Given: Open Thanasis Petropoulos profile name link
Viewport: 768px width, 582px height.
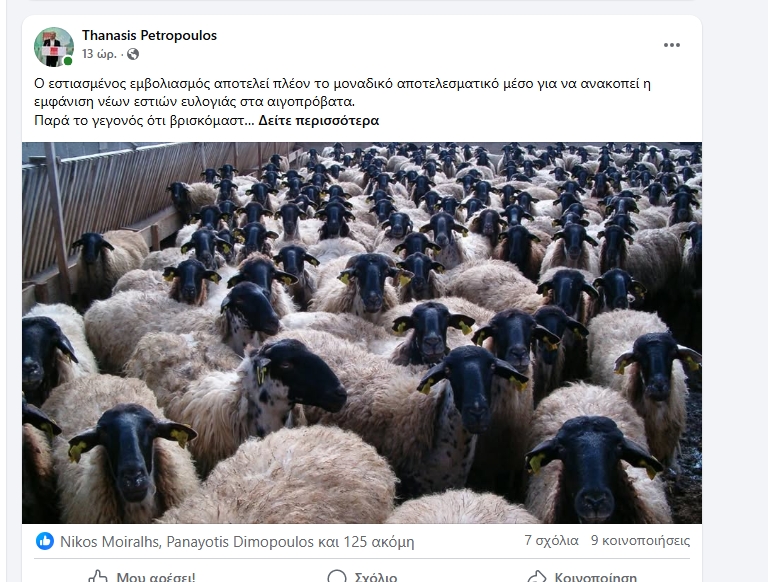Looking at the screenshot, I should point(149,35).
